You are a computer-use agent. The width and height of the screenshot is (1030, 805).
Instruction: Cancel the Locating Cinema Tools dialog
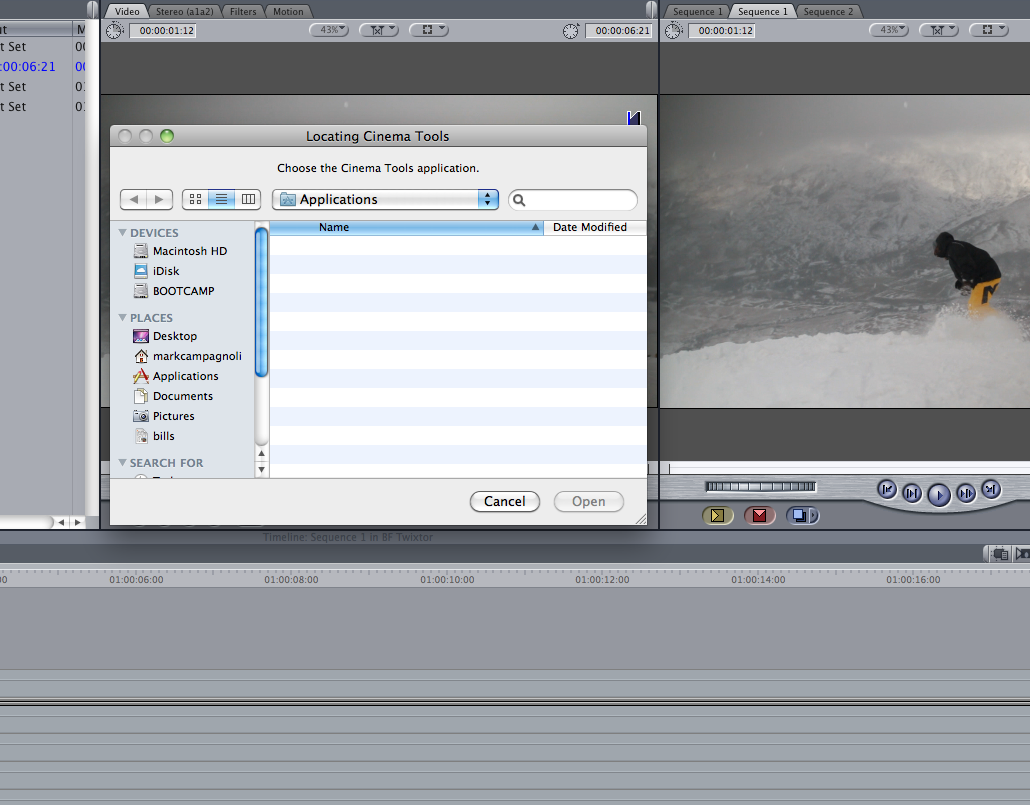(504, 501)
